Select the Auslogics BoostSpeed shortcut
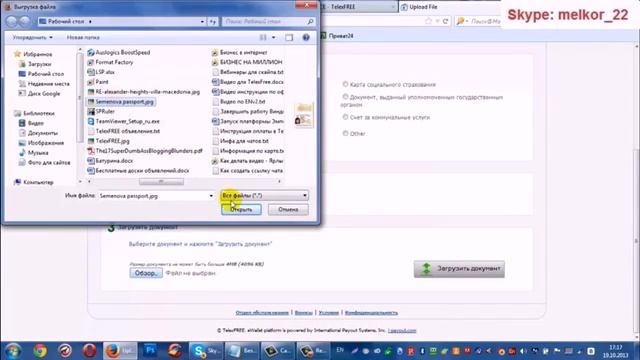The width and height of the screenshot is (640, 360). pos(122,52)
